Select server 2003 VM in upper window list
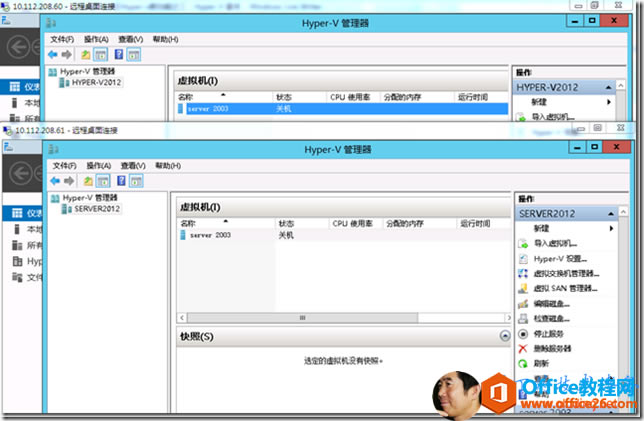This screenshot has height=421, width=644. click(343, 108)
